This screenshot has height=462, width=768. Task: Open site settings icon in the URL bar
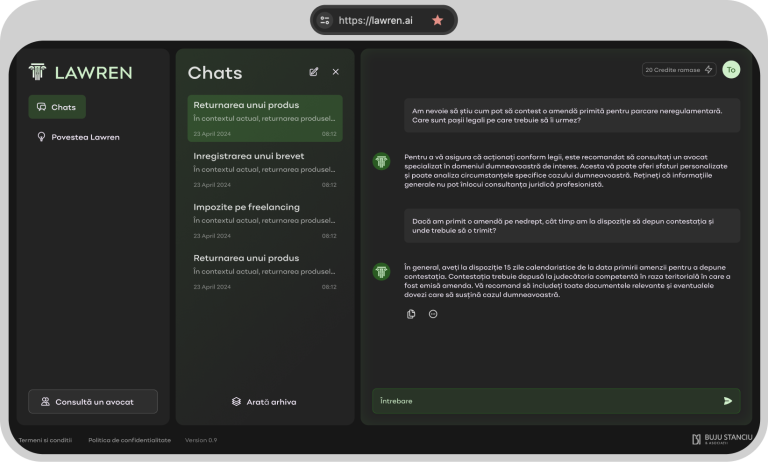324,20
